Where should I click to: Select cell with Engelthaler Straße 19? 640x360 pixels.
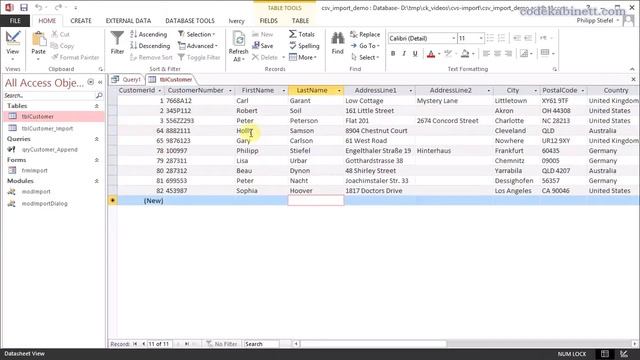pyautogui.click(x=380, y=151)
